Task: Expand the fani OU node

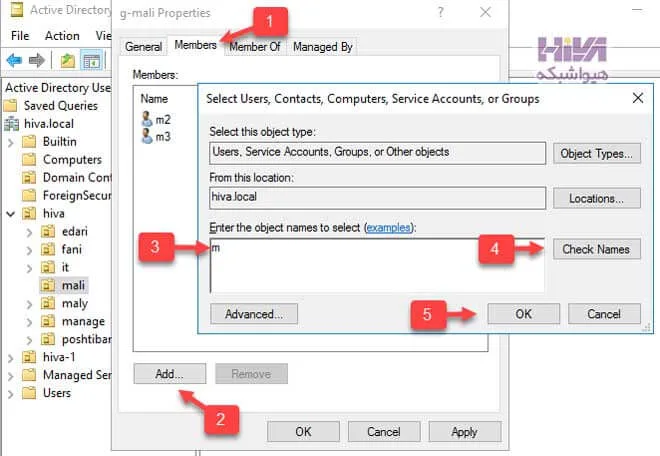Action: point(29,251)
